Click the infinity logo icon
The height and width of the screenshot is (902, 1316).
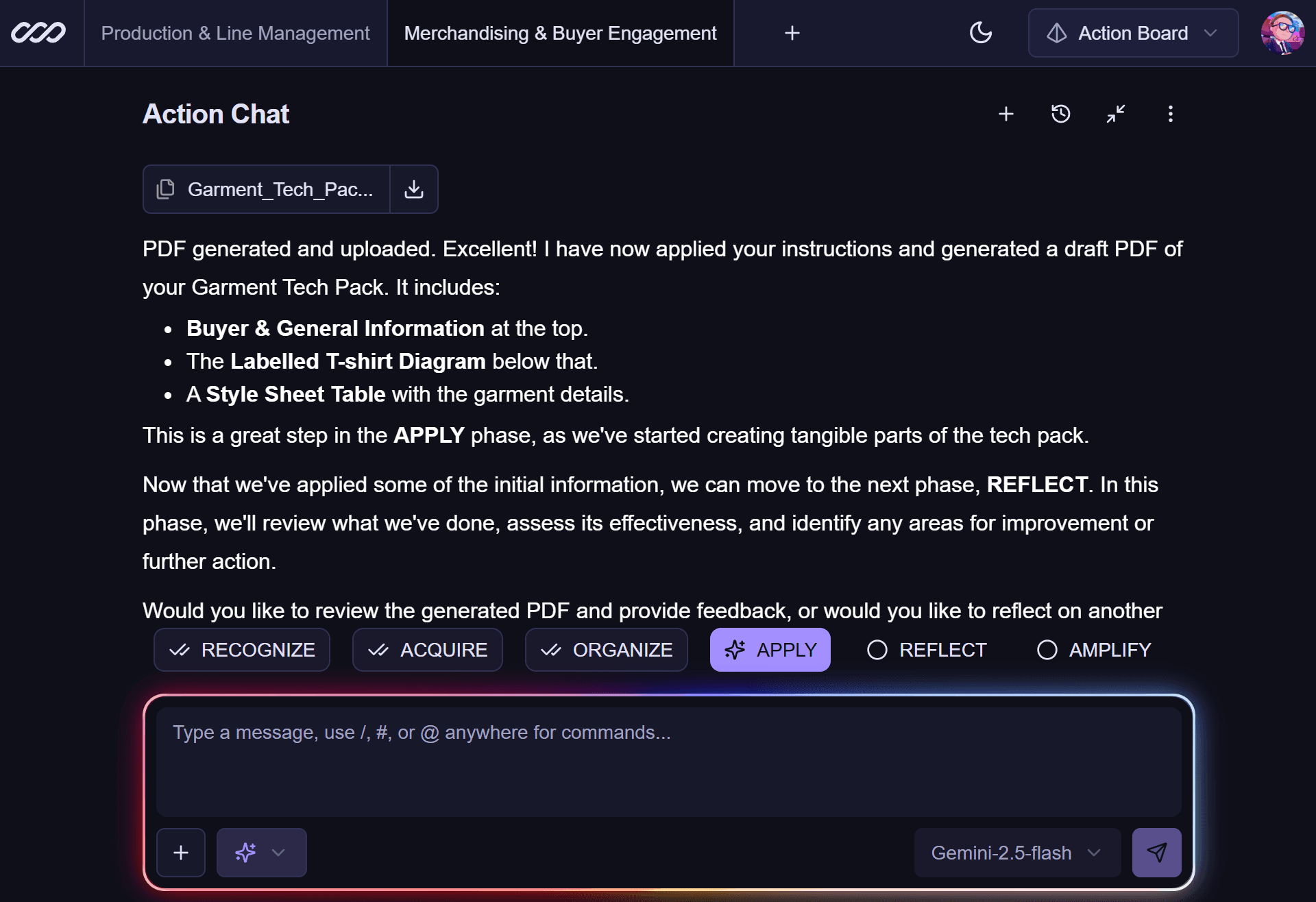pyautogui.click(x=38, y=33)
